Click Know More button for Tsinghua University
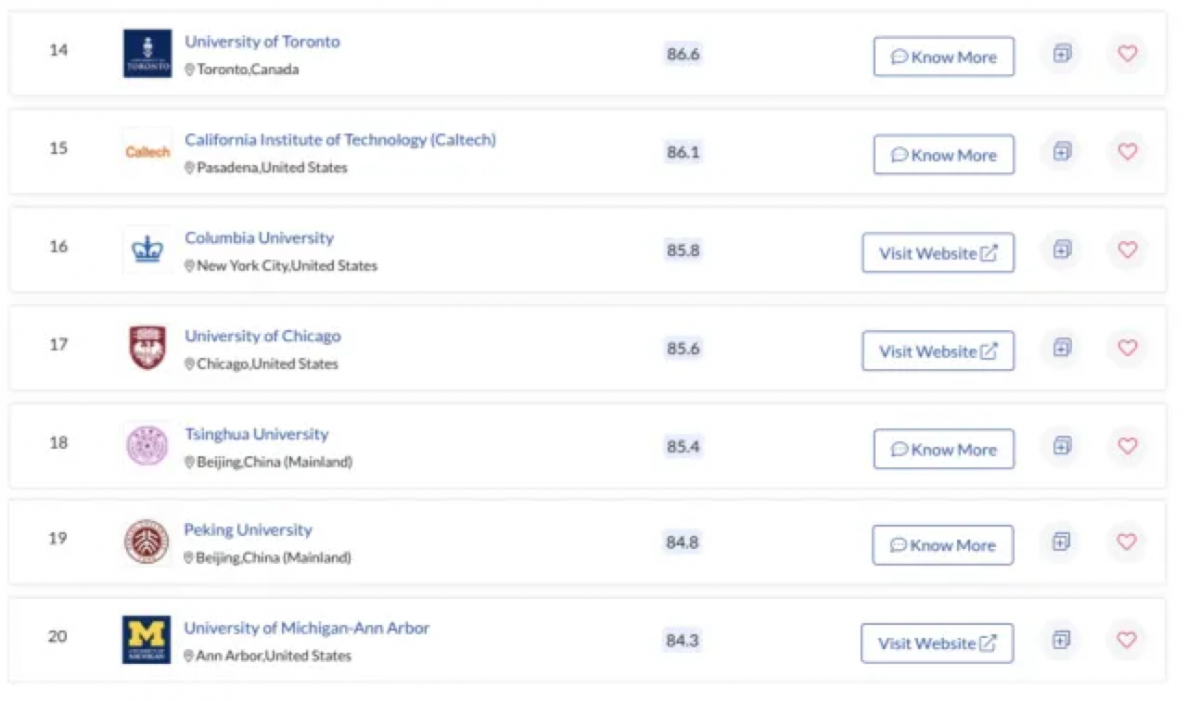The height and width of the screenshot is (701, 1200). [x=944, y=449]
